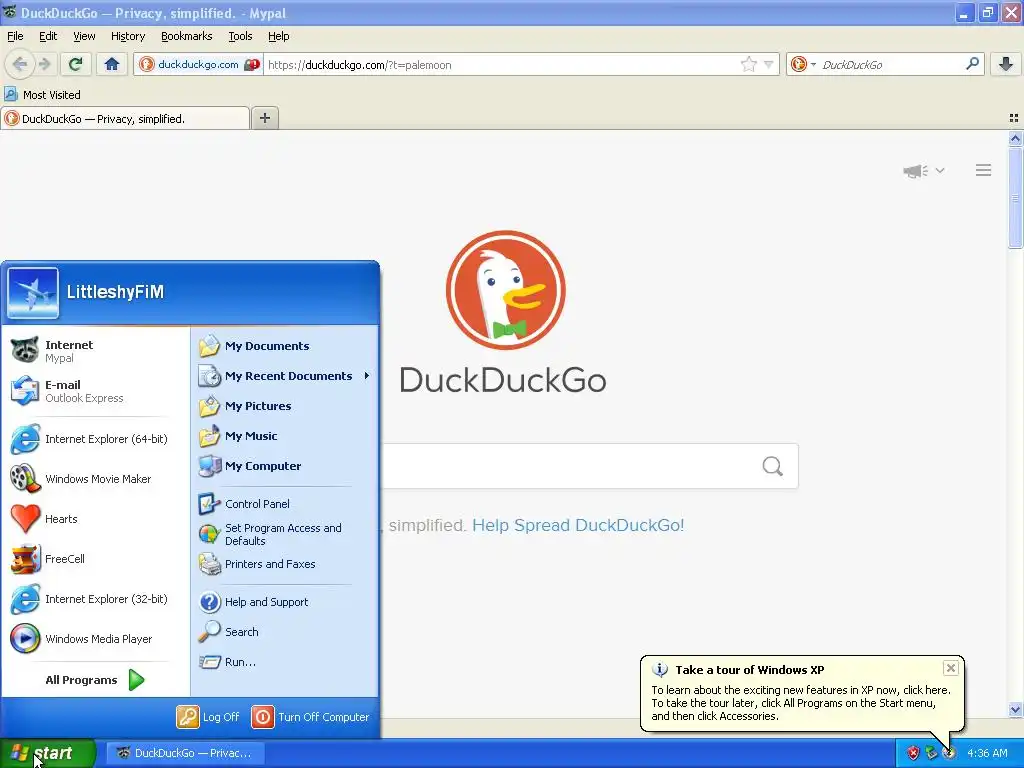Viewport: 1024px width, 768px height.
Task: Launch Internet Explorer (32-bit)
Action: (95, 599)
